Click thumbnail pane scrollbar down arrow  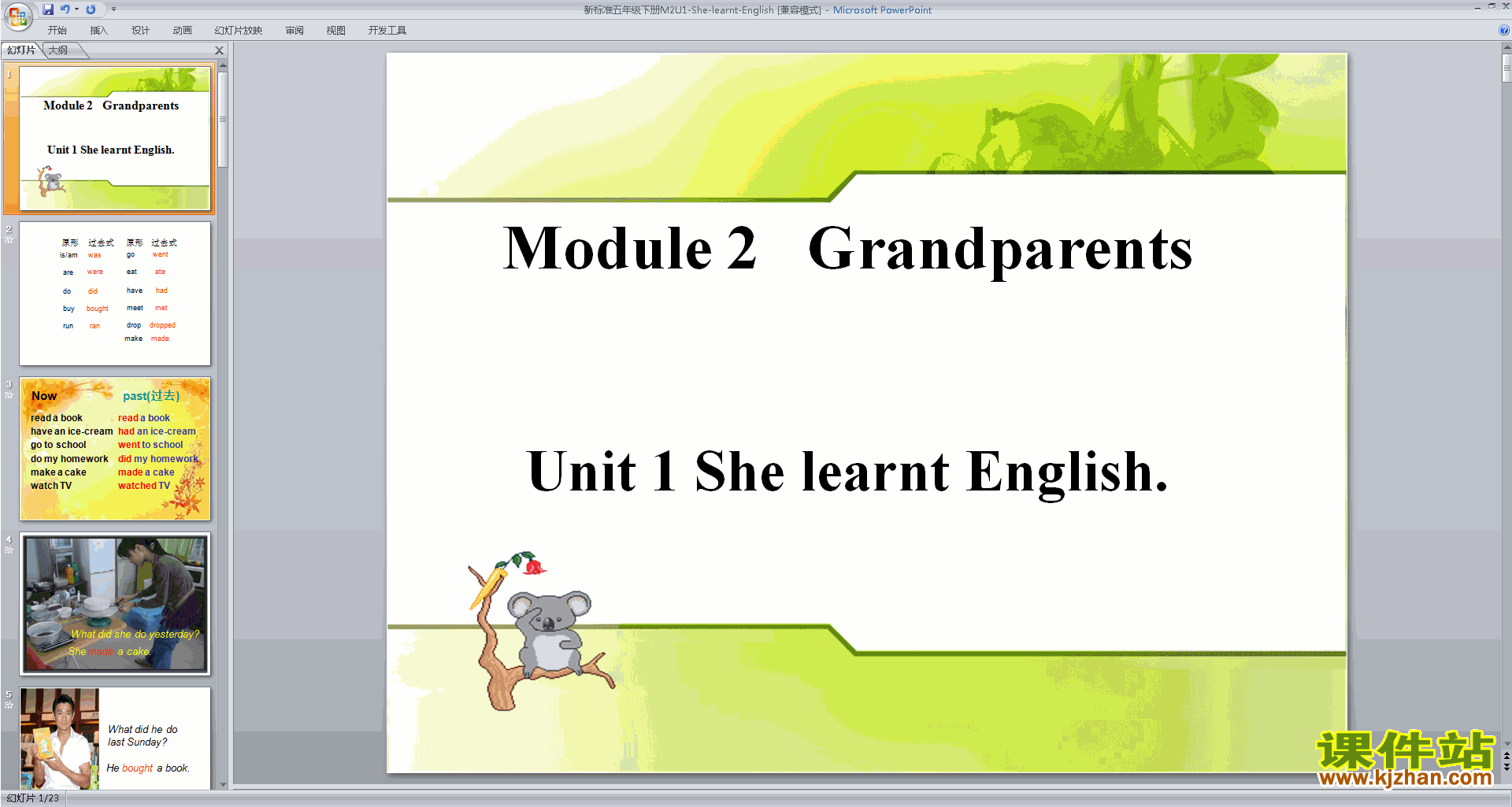click(223, 784)
